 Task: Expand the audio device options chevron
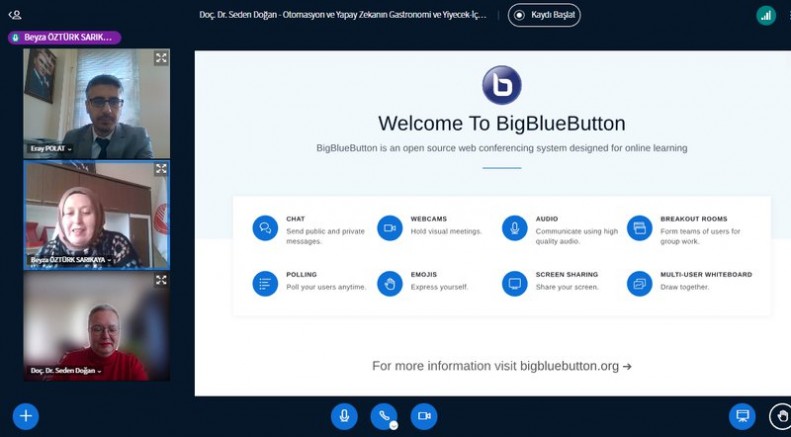tap(394, 425)
